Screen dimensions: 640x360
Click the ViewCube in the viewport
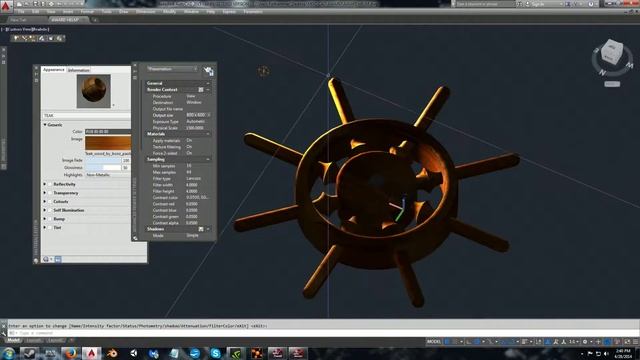coord(611,52)
